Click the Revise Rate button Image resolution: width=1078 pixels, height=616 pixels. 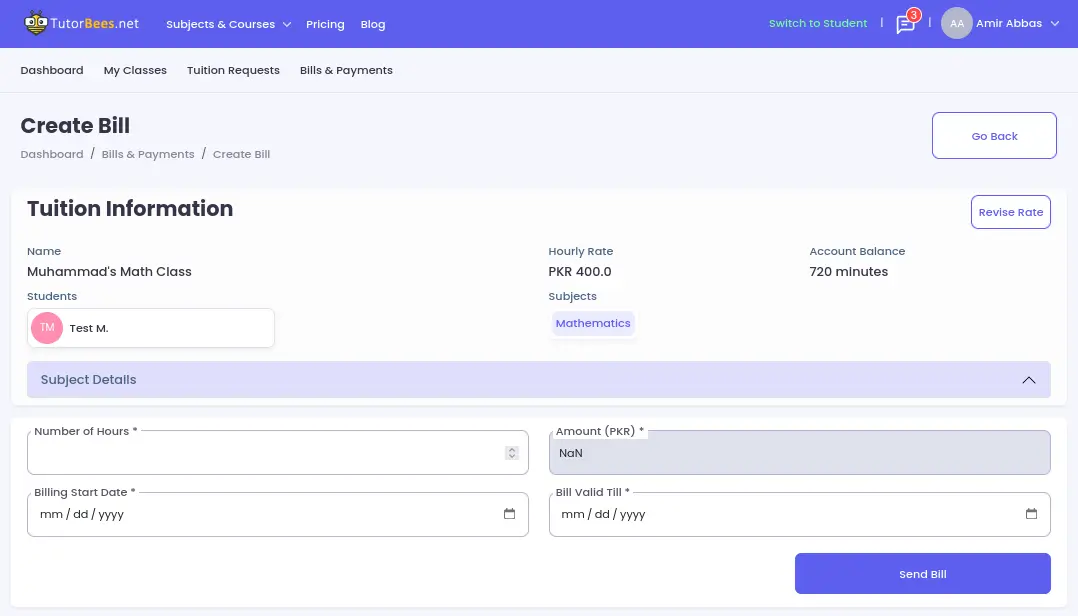(x=1010, y=212)
